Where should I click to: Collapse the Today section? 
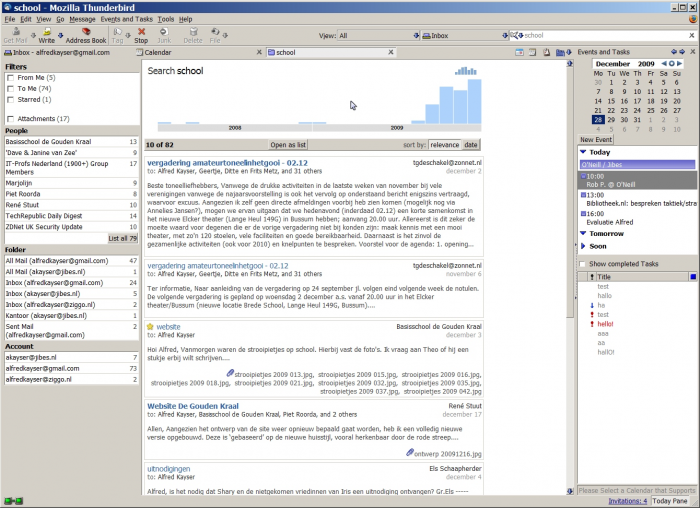pos(583,152)
